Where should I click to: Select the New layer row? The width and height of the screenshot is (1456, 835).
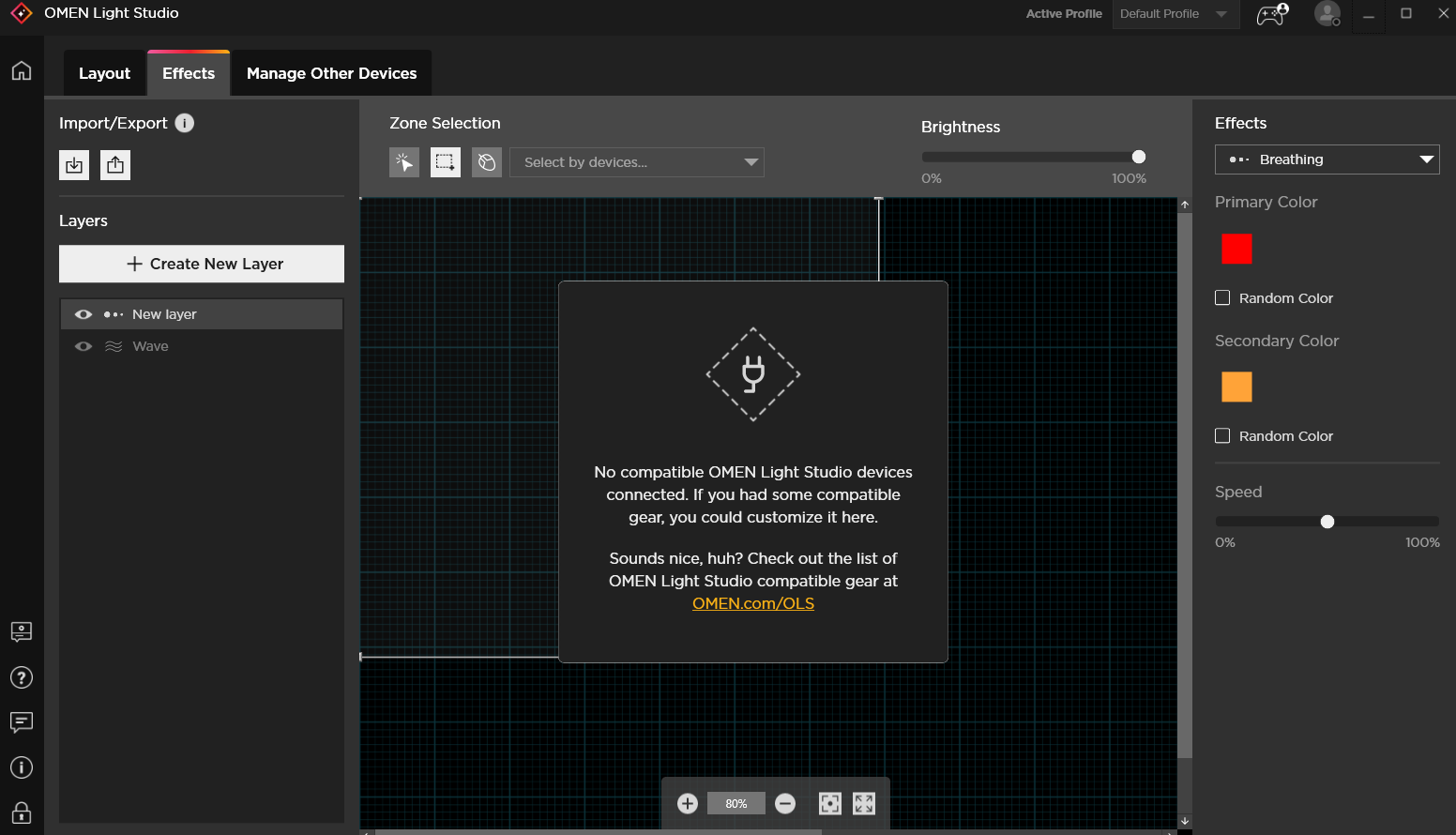pos(202,314)
